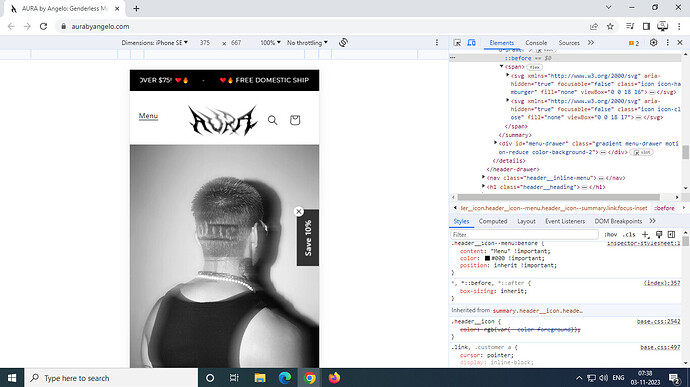The width and height of the screenshot is (690, 387).
Task: Click the height field showing 667
Action: pyautogui.click(x=236, y=43)
